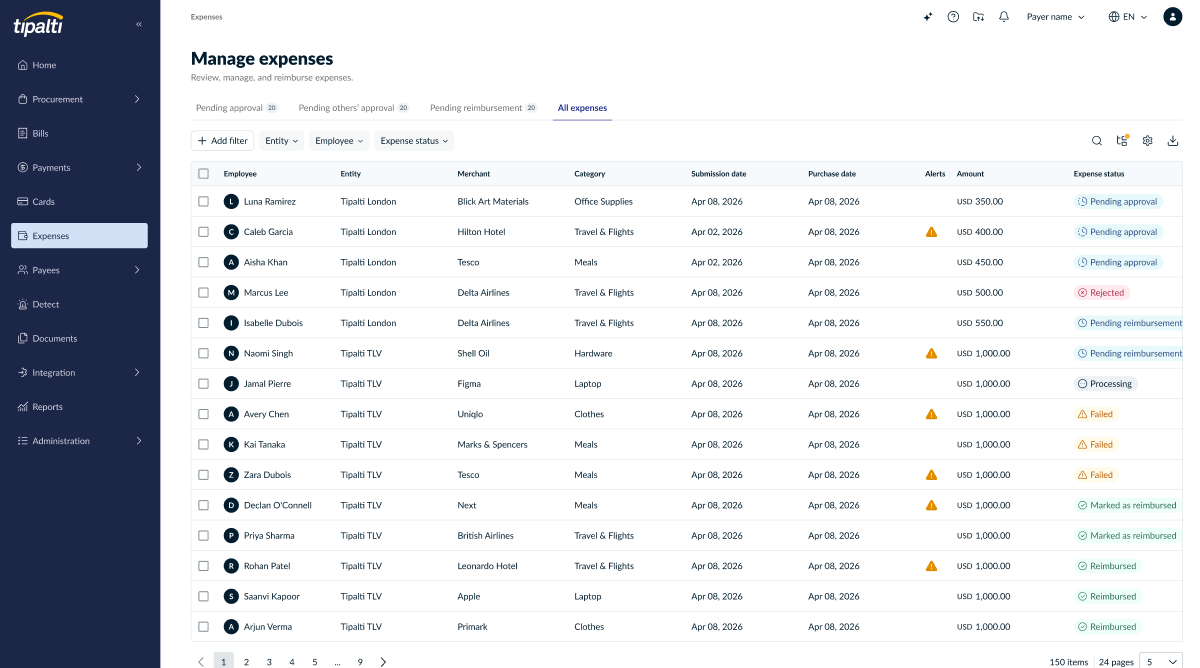The height and width of the screenshot is (668, 1200).
Task: Download expenses using the download icon
Action: pos(1173,141)
